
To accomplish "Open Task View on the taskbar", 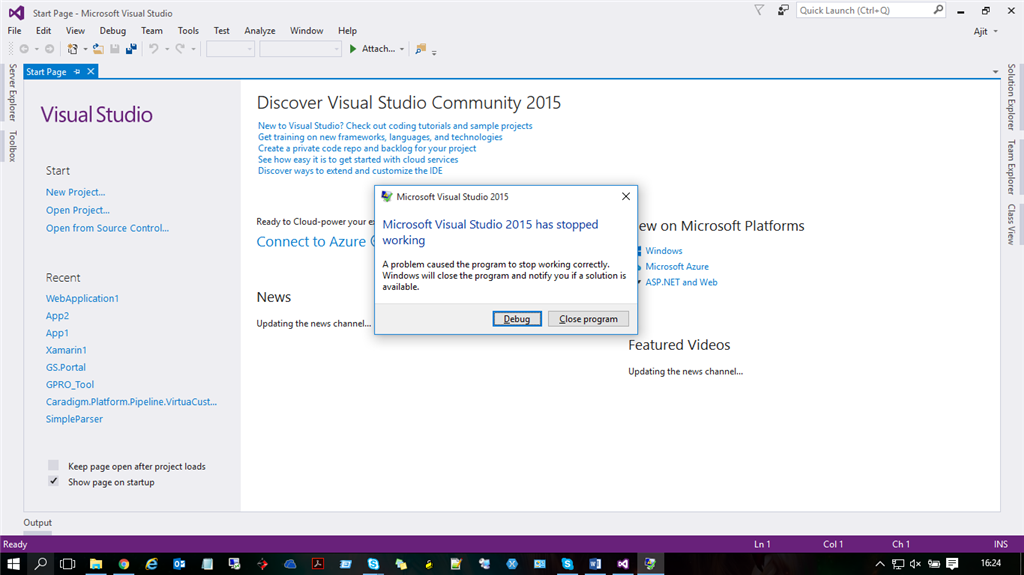I will [67, 564].
